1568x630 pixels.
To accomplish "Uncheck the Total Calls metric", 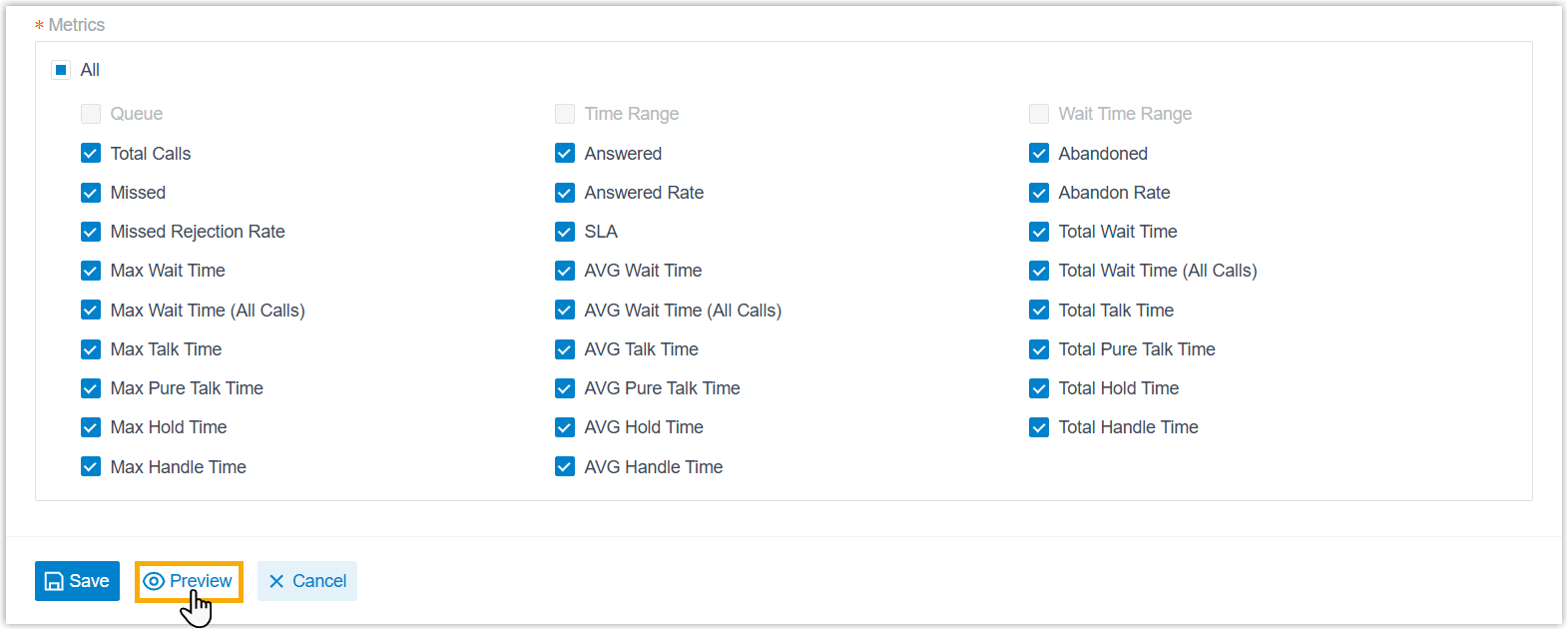I will coord(91,154).
